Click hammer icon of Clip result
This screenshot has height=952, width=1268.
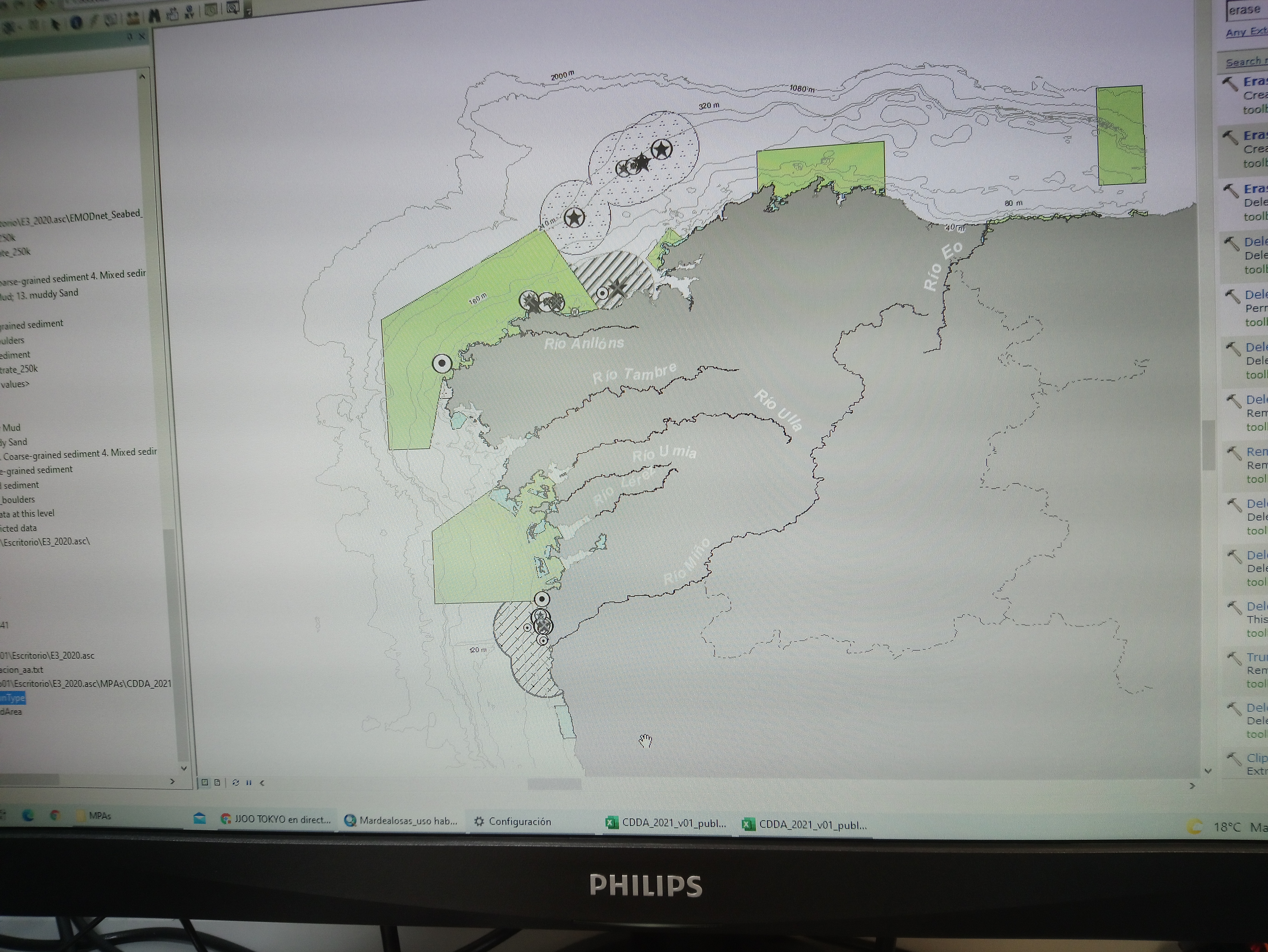(1234, 760)
